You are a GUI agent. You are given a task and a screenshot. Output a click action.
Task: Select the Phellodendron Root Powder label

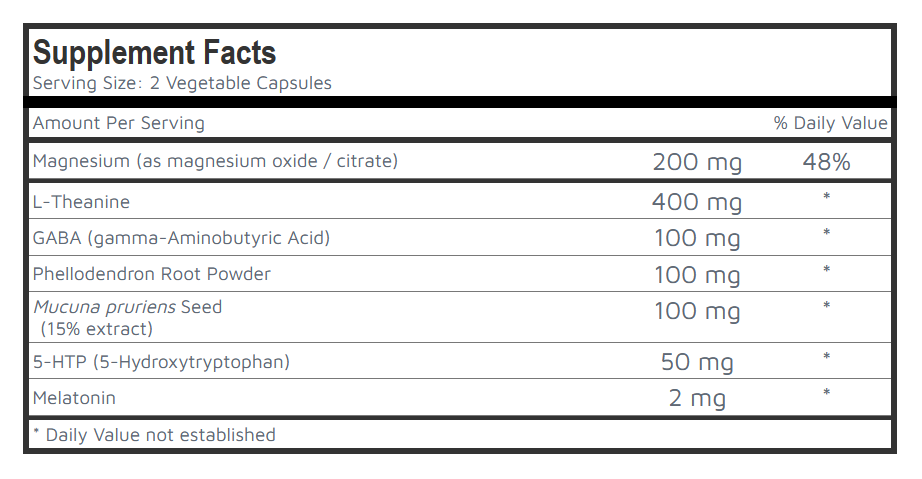coord(152,274)
